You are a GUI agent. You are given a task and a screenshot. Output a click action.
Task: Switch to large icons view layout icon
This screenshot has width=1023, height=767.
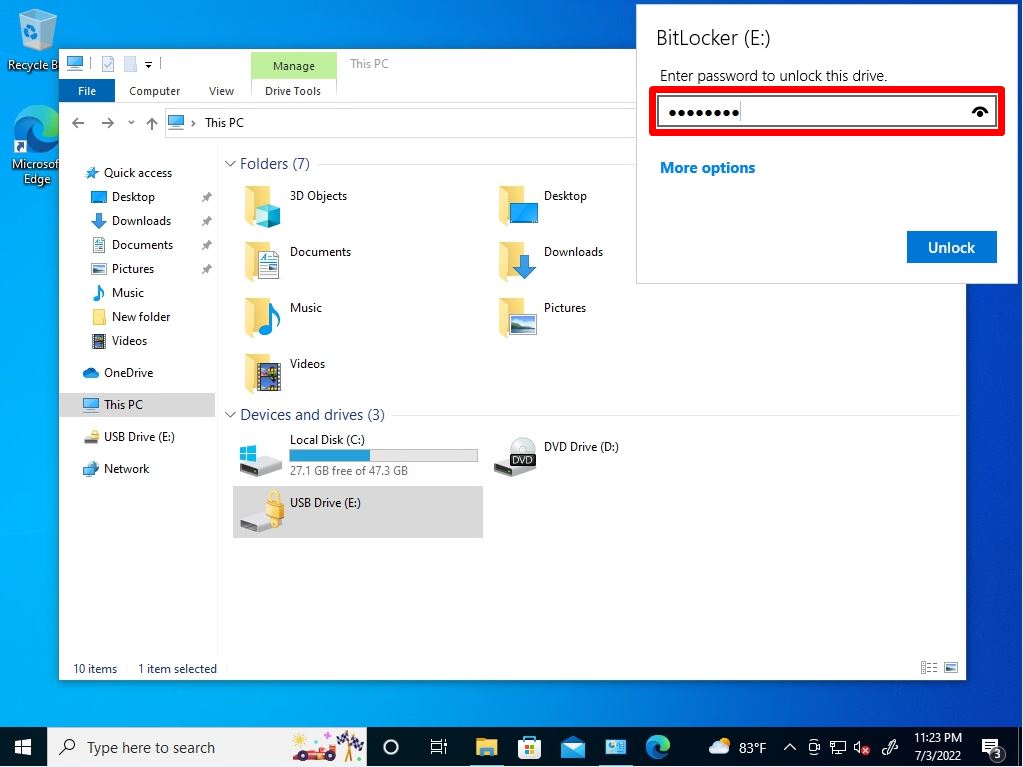951,667
